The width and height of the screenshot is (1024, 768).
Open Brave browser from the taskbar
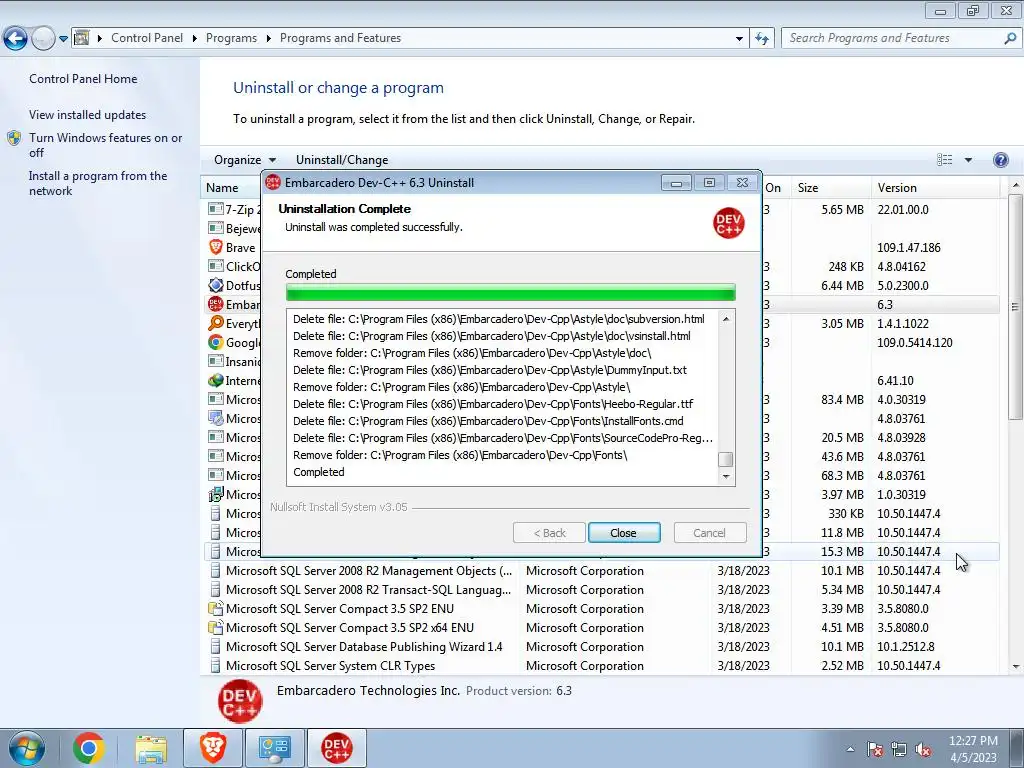tap(212, 748)
